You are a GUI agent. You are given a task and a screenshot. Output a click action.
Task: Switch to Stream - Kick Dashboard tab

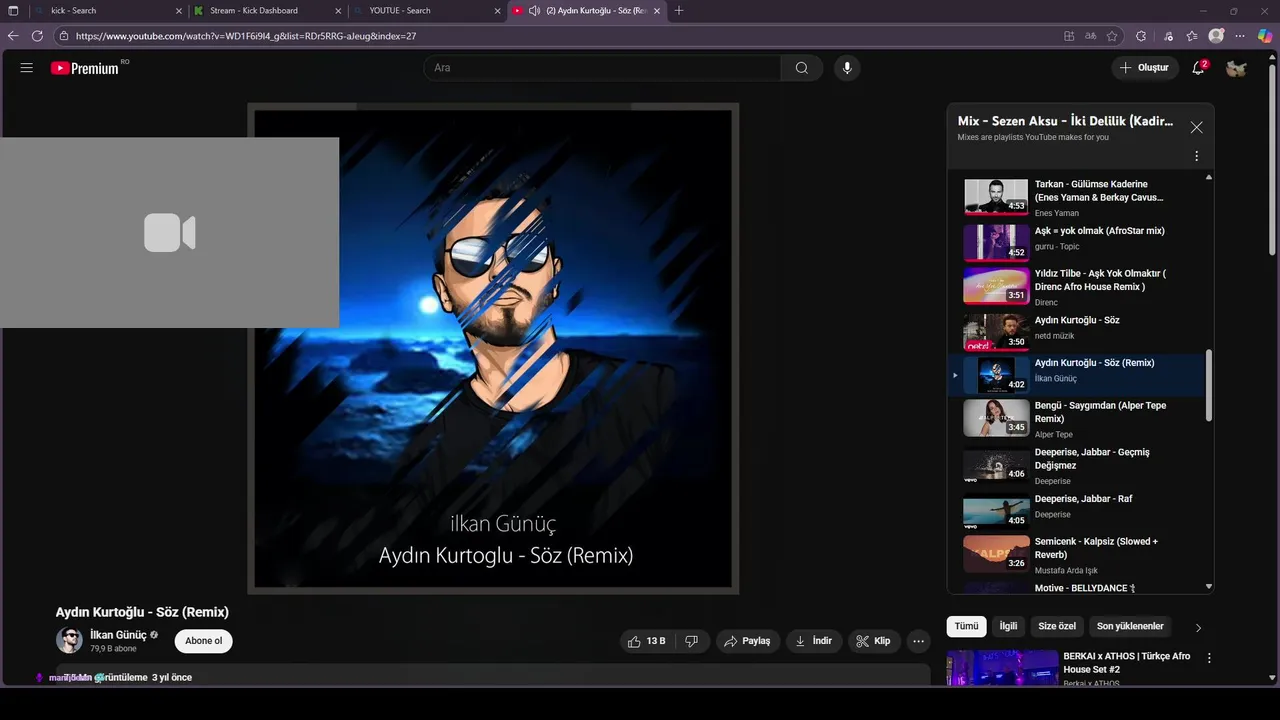[x=265, y=10]
